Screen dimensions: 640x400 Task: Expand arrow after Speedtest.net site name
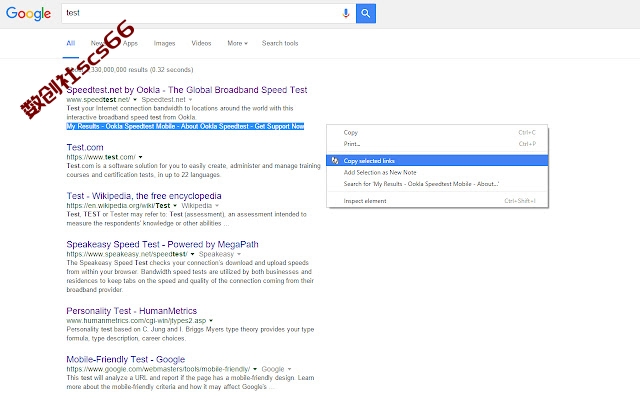click(x=190, y=100)
